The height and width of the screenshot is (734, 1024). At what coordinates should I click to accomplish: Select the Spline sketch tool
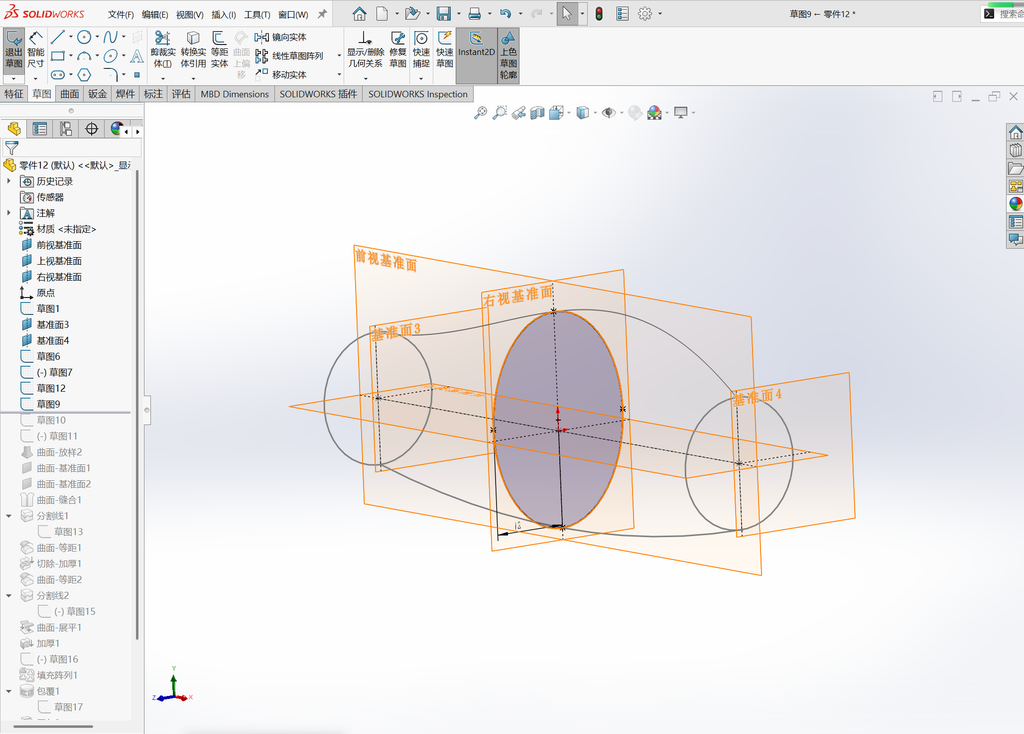click(110, 37)
